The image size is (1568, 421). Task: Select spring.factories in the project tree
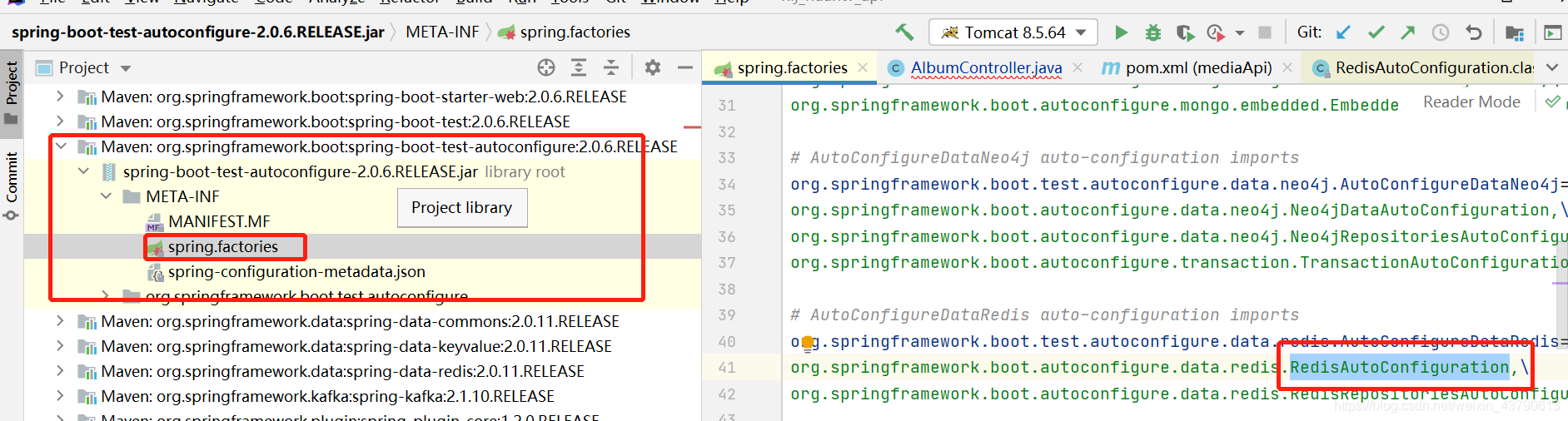[x=223, y=246]
